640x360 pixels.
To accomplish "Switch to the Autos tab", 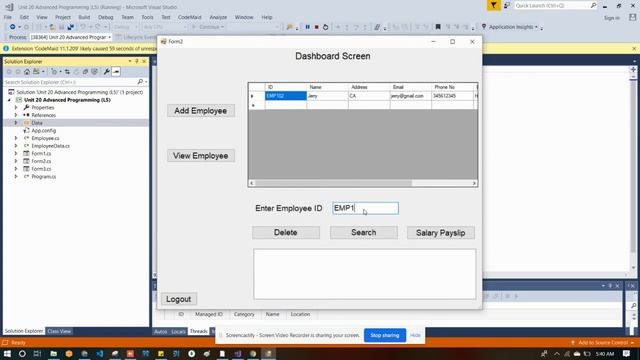I will (160, 331).
